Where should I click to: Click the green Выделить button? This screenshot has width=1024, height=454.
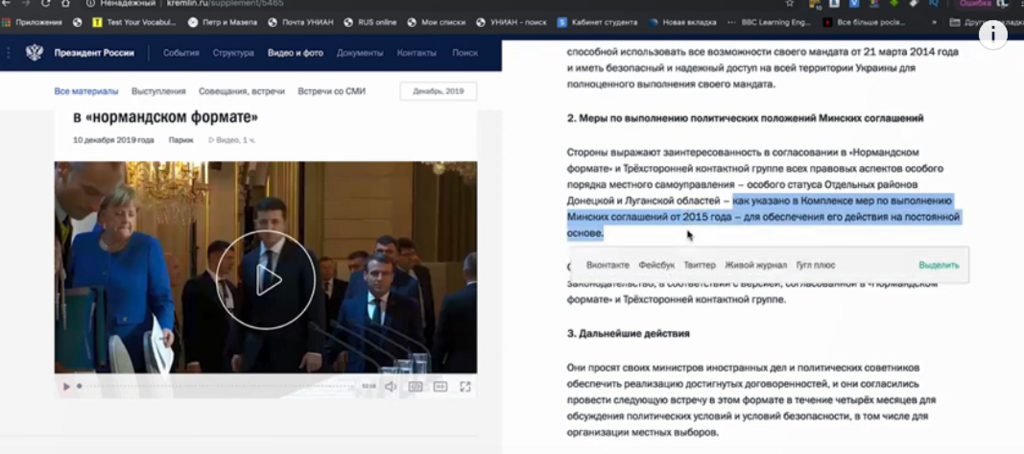[939, 265]
